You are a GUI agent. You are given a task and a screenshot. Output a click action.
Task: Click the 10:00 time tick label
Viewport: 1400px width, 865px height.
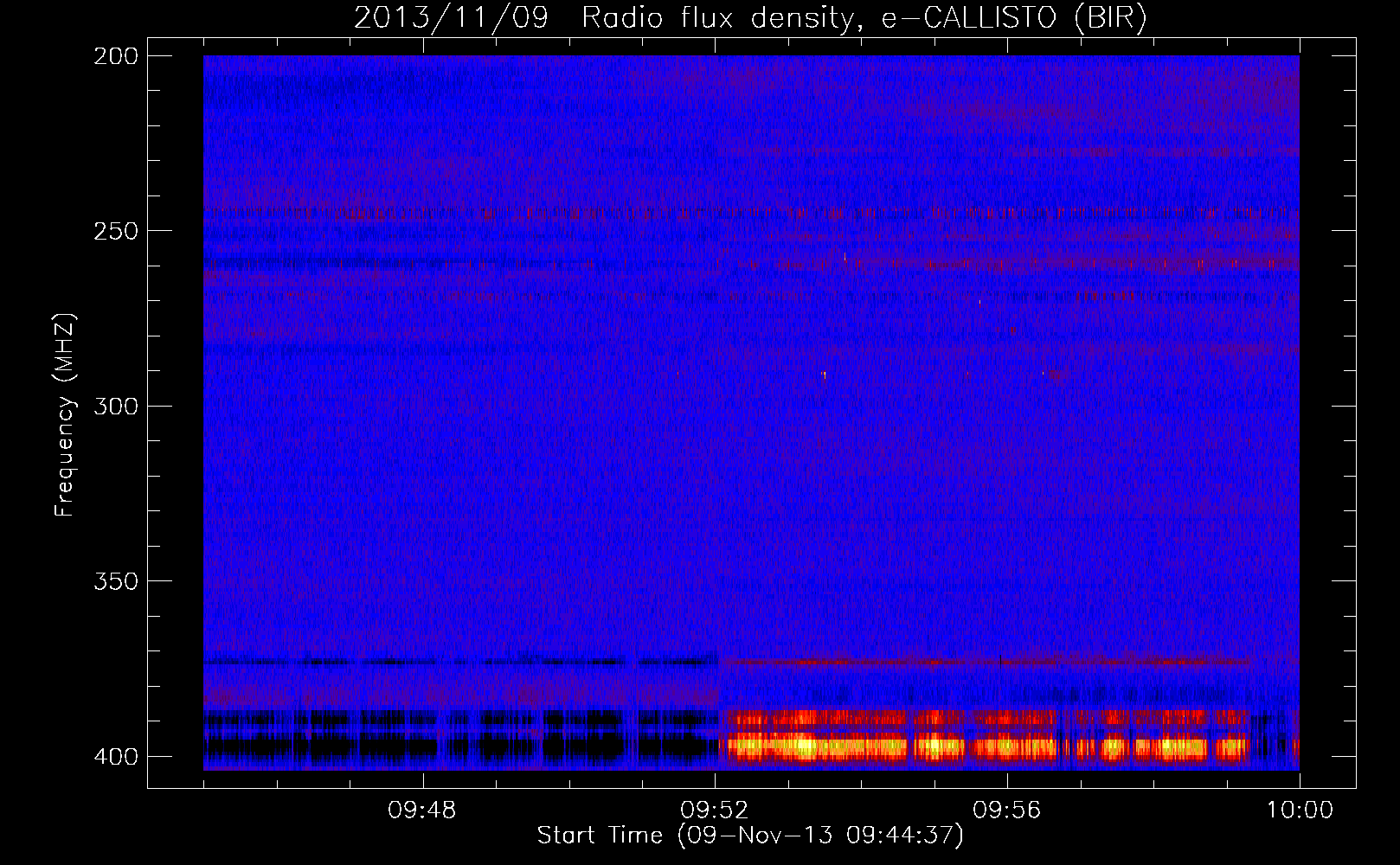coord(1300,811)
